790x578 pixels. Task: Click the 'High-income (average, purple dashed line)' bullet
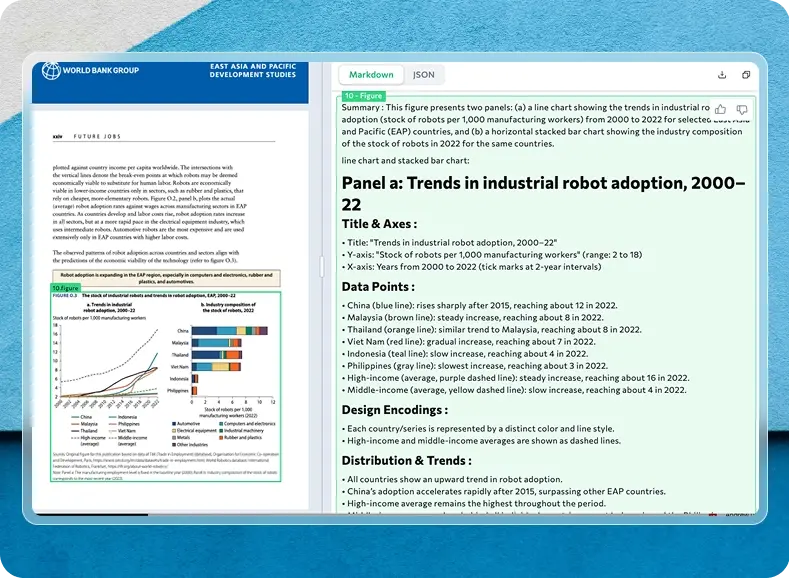pyautogui.click(x=515, y=378)
